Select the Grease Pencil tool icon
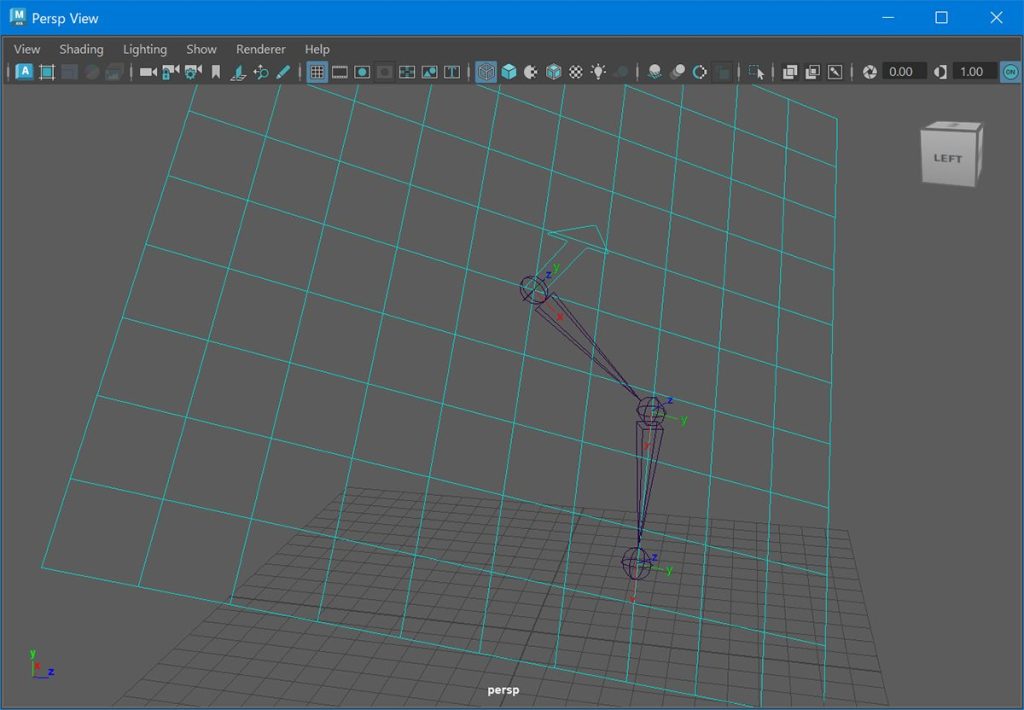Screen dimensions: 1024x710 (x=283, y=72)
